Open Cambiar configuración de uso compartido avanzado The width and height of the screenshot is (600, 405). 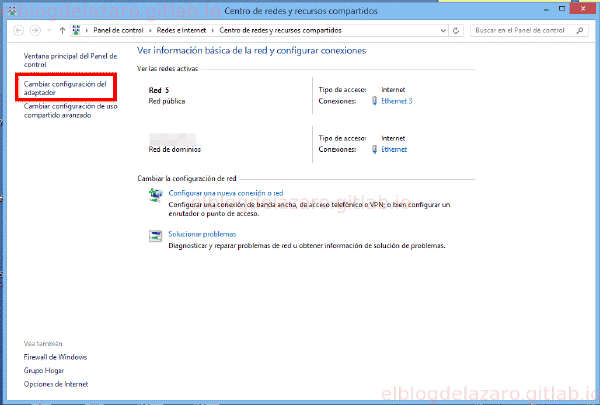coord(70,111)
